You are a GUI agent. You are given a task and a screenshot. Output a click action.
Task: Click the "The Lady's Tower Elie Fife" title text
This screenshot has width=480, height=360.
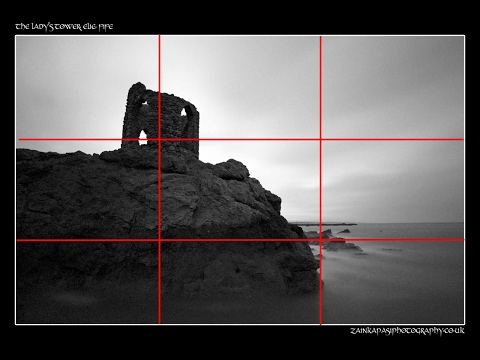[x=64, y=27]
